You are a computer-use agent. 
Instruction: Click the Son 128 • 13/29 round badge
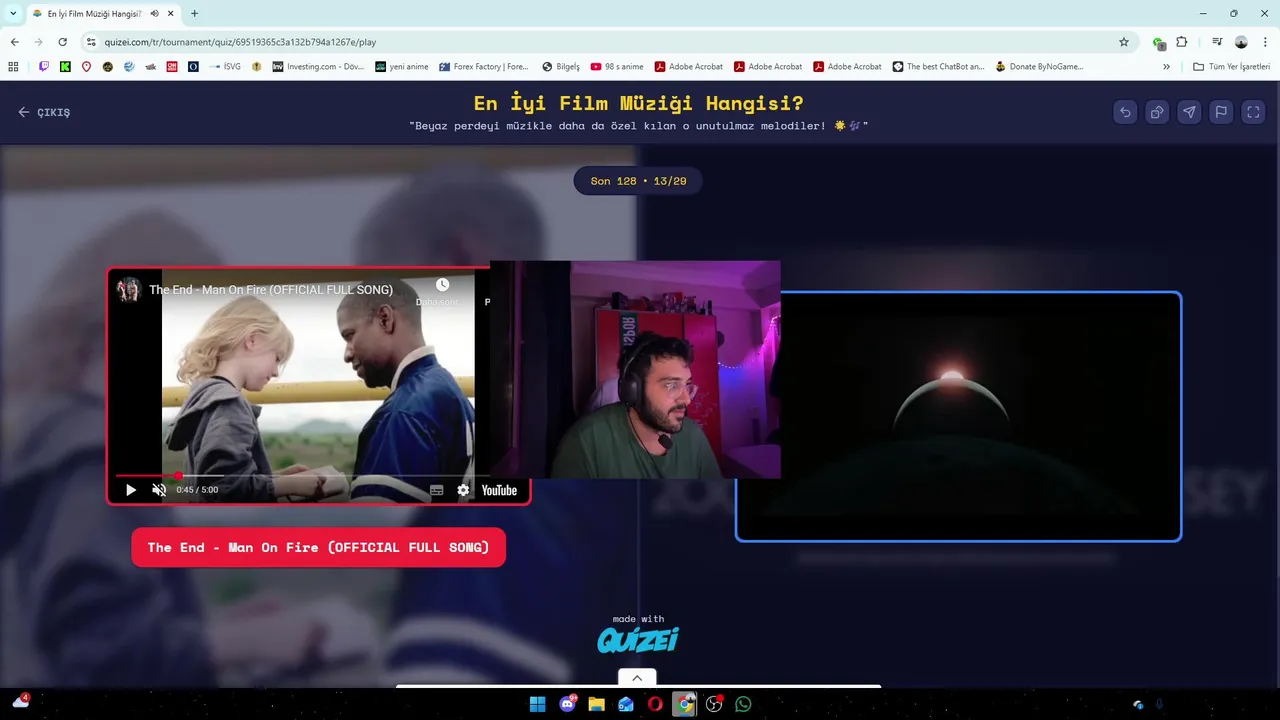tap(638, 181)
